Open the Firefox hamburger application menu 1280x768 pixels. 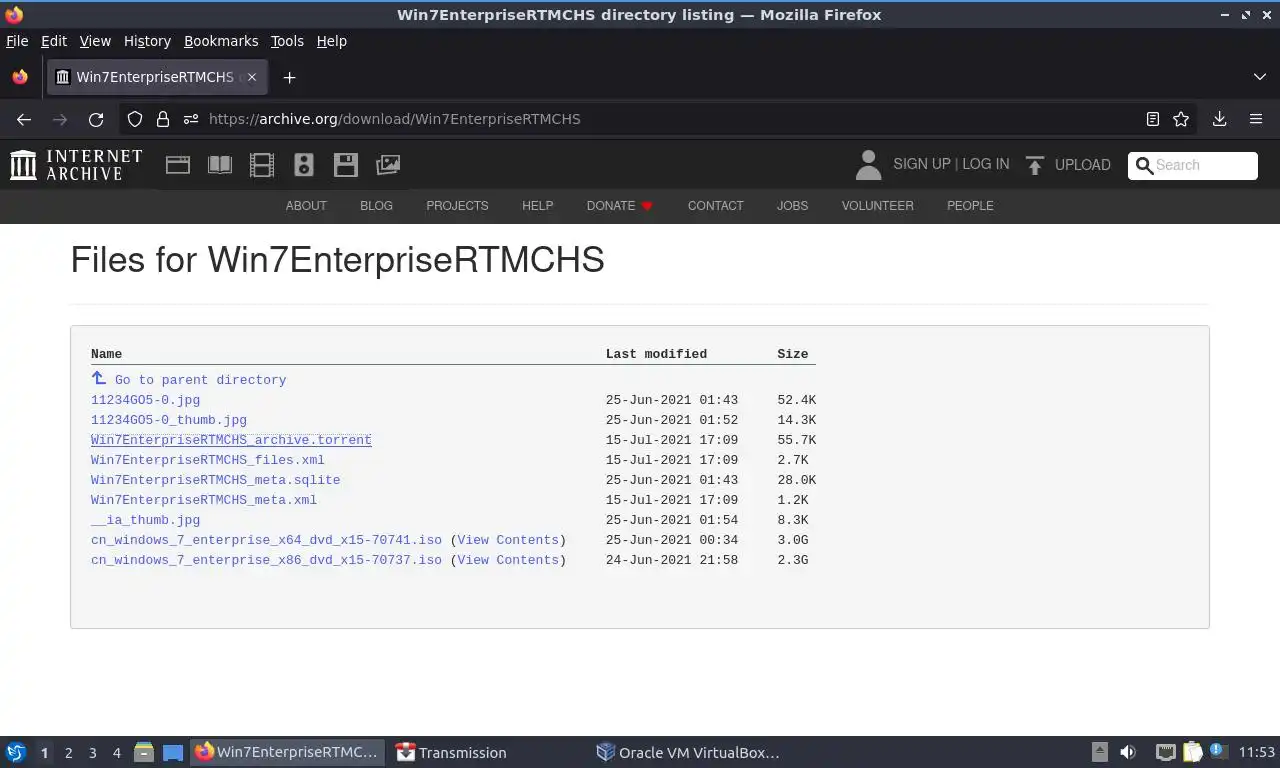tap(1256, 119)
